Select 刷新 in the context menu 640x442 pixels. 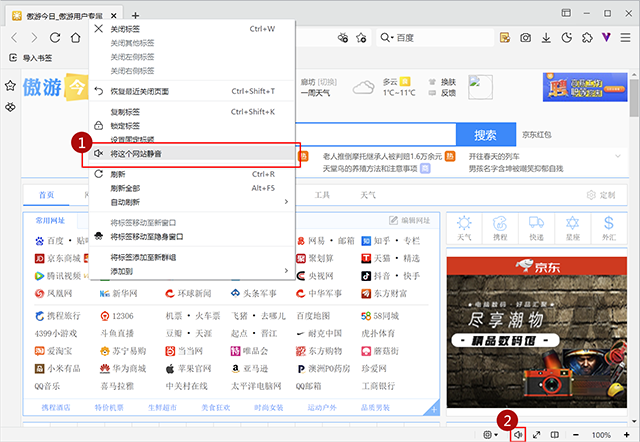click(192, 174)
